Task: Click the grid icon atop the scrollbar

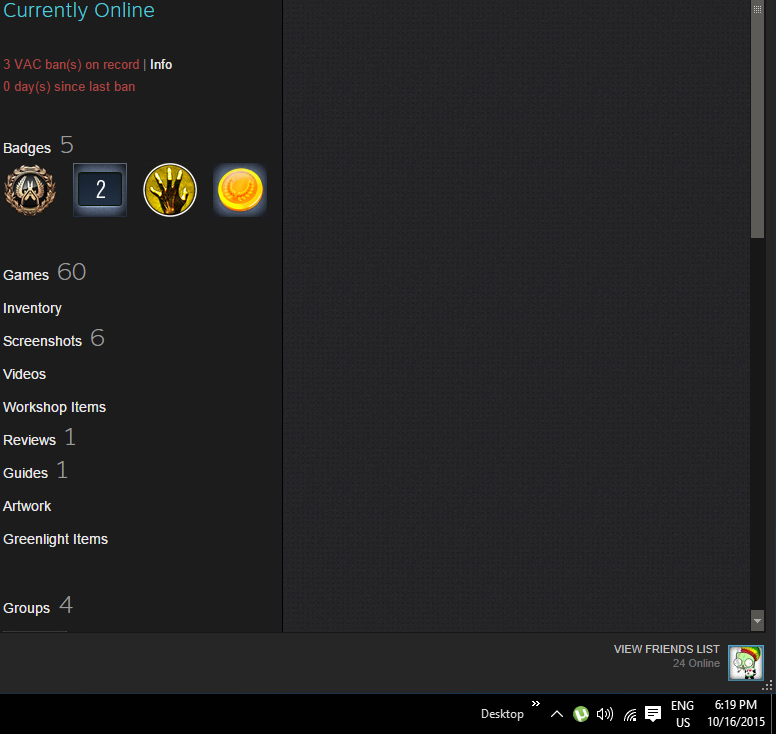Action: (757, 9)
